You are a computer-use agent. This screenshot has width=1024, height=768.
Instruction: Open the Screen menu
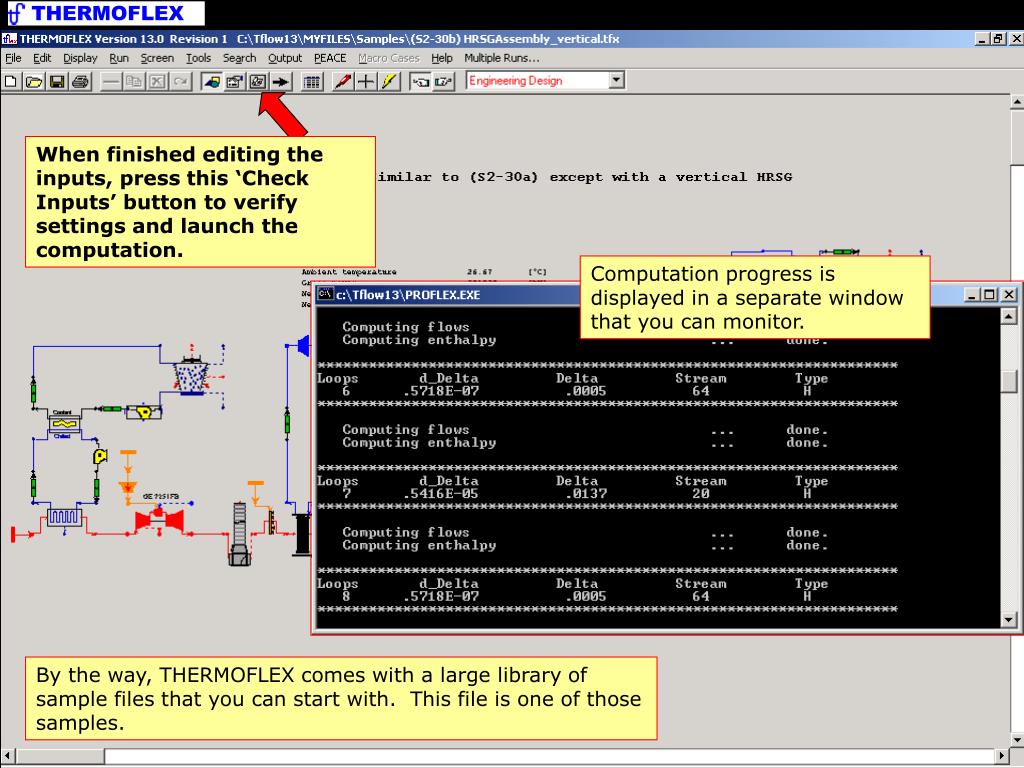pos(157,58)
